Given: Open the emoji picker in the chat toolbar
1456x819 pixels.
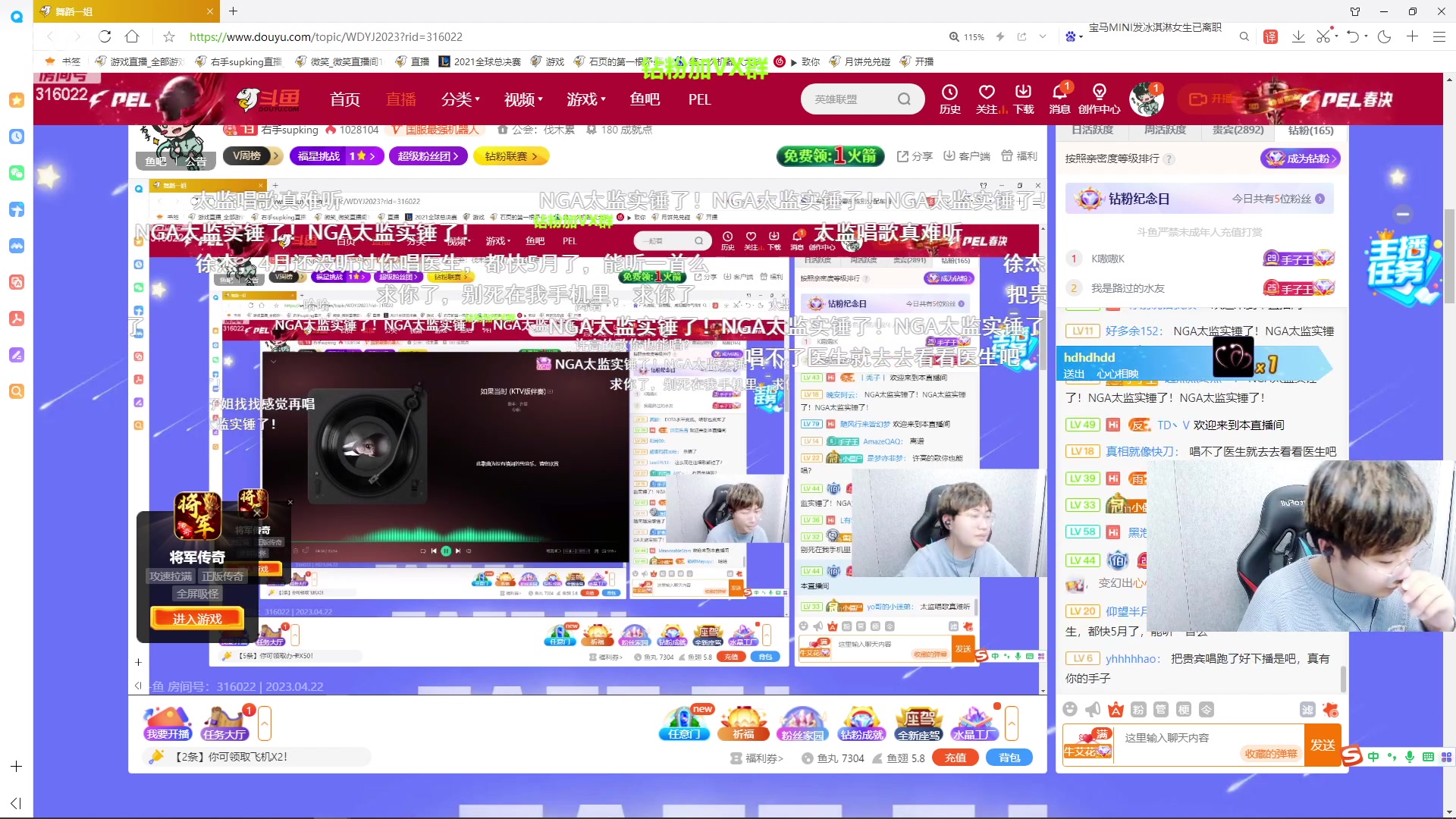Looking at the screenshot, I should pos(1070,709).
